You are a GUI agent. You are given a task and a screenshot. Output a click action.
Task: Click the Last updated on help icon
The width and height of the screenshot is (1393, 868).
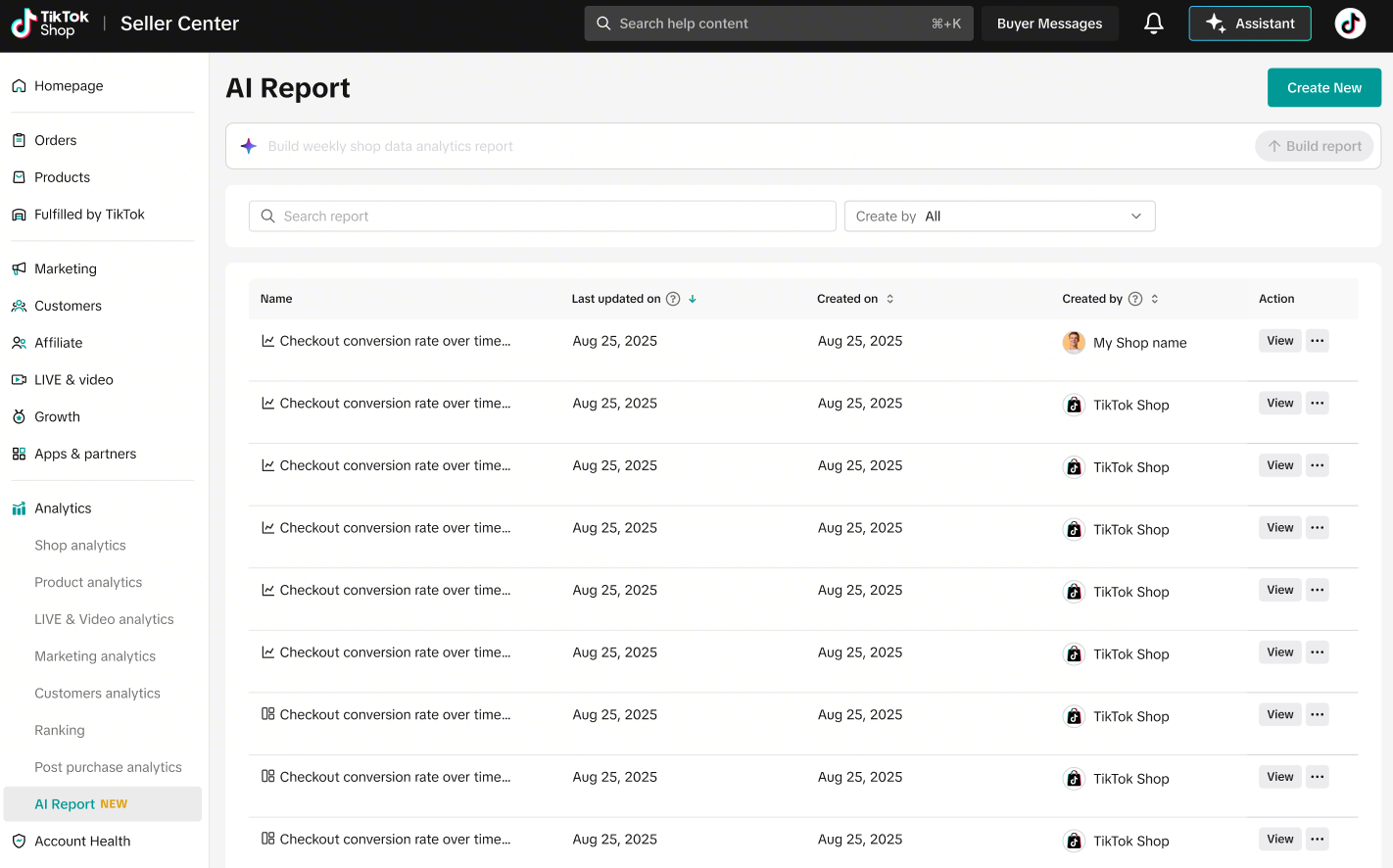click(673, 299)
